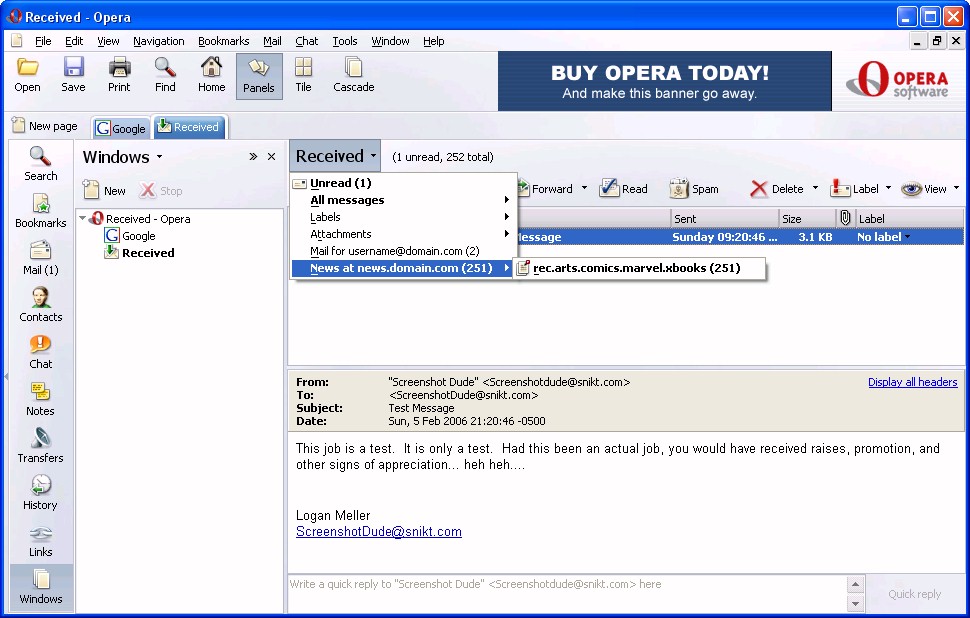Open the Received view dropdown
Image resolution: width=970 pixels, height=618 pixels.
[335, 156]
